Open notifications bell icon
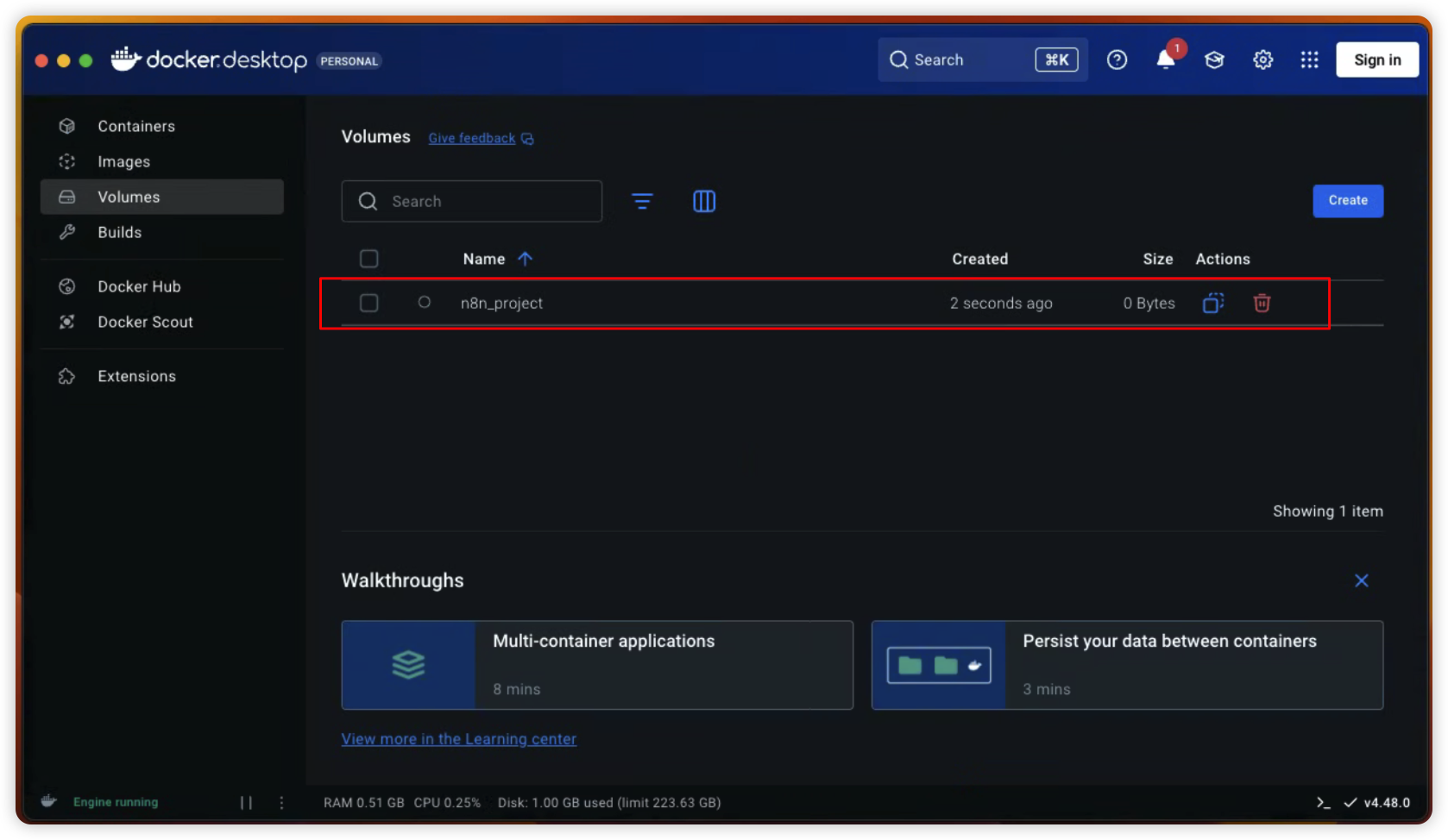This screenshot has height=840, width=1448. click(x=1166, y=60)
